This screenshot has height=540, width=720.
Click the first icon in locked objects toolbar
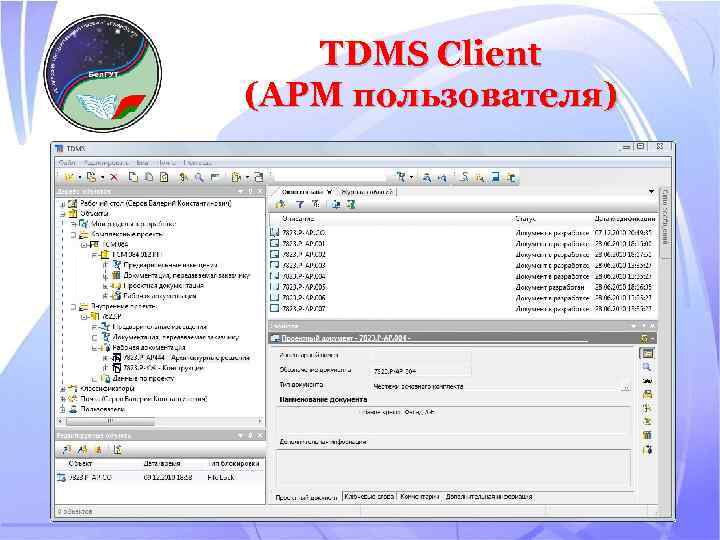click(67, 450)
